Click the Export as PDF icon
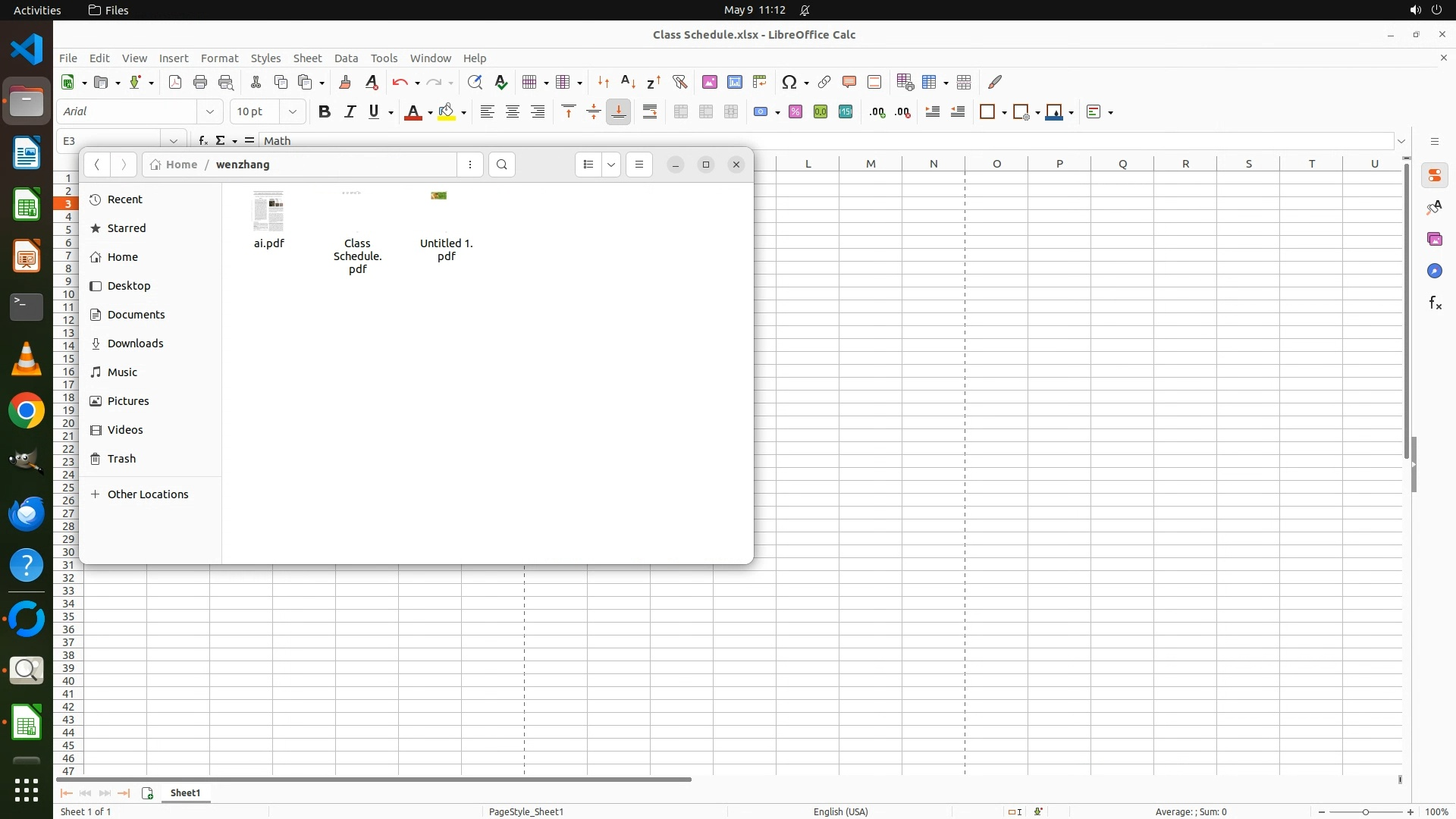The height and width of the screenshot is (819, 1456). tap(175, 82)
